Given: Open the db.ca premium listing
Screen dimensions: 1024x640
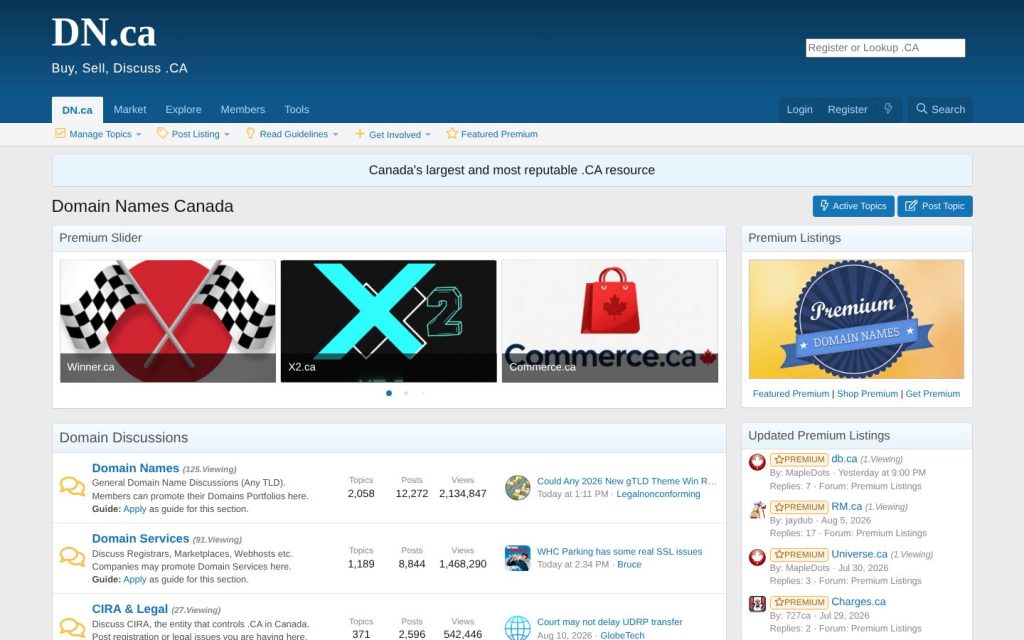Looking at the screenshot, I should coord(844,458).
